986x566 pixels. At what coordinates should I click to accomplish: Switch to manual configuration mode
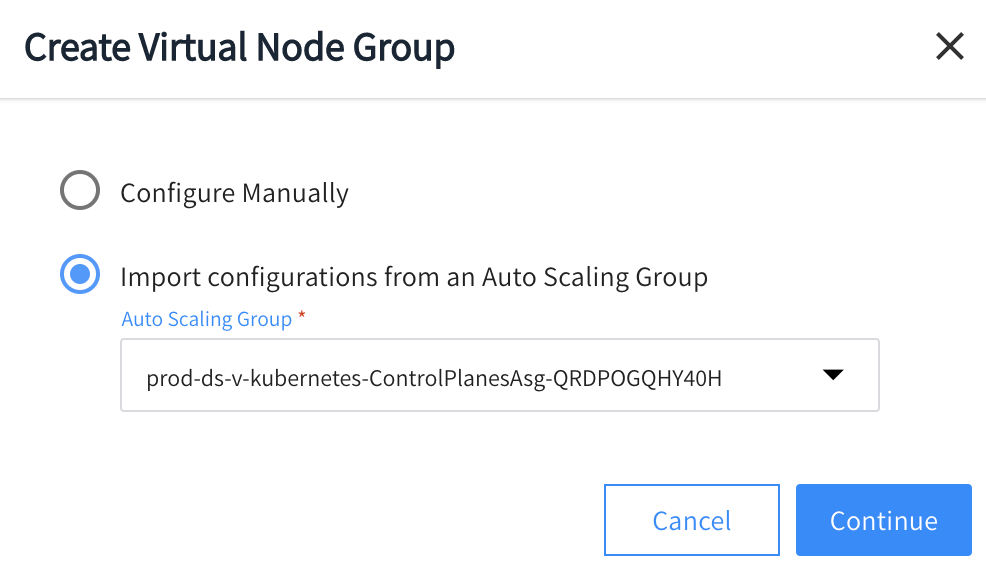(x=80, y=191)
